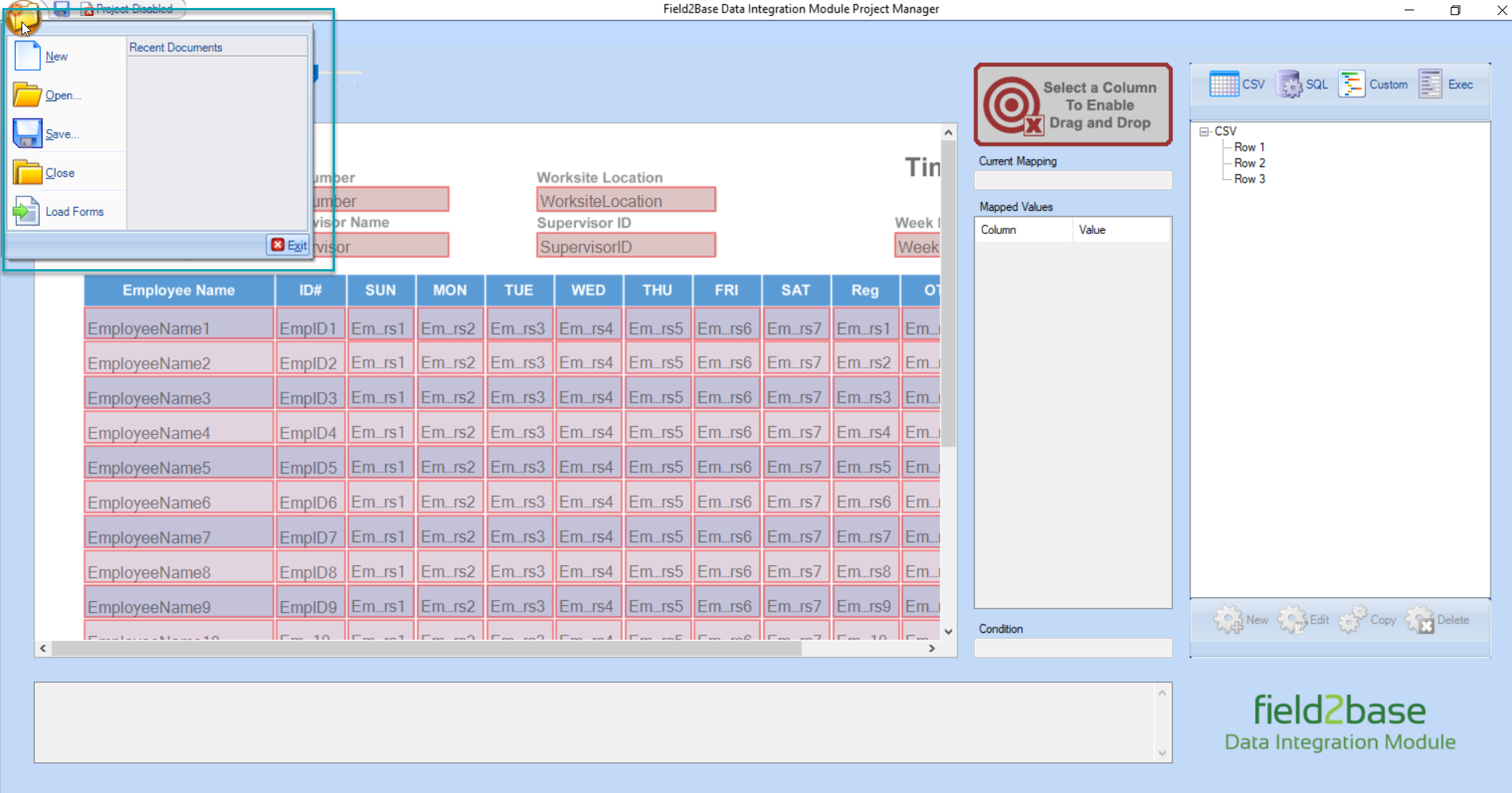This screenshot has width=1512, height=793.
Task: Add a CSV data source from toolbar
Action: click(x=1237, y=84)
